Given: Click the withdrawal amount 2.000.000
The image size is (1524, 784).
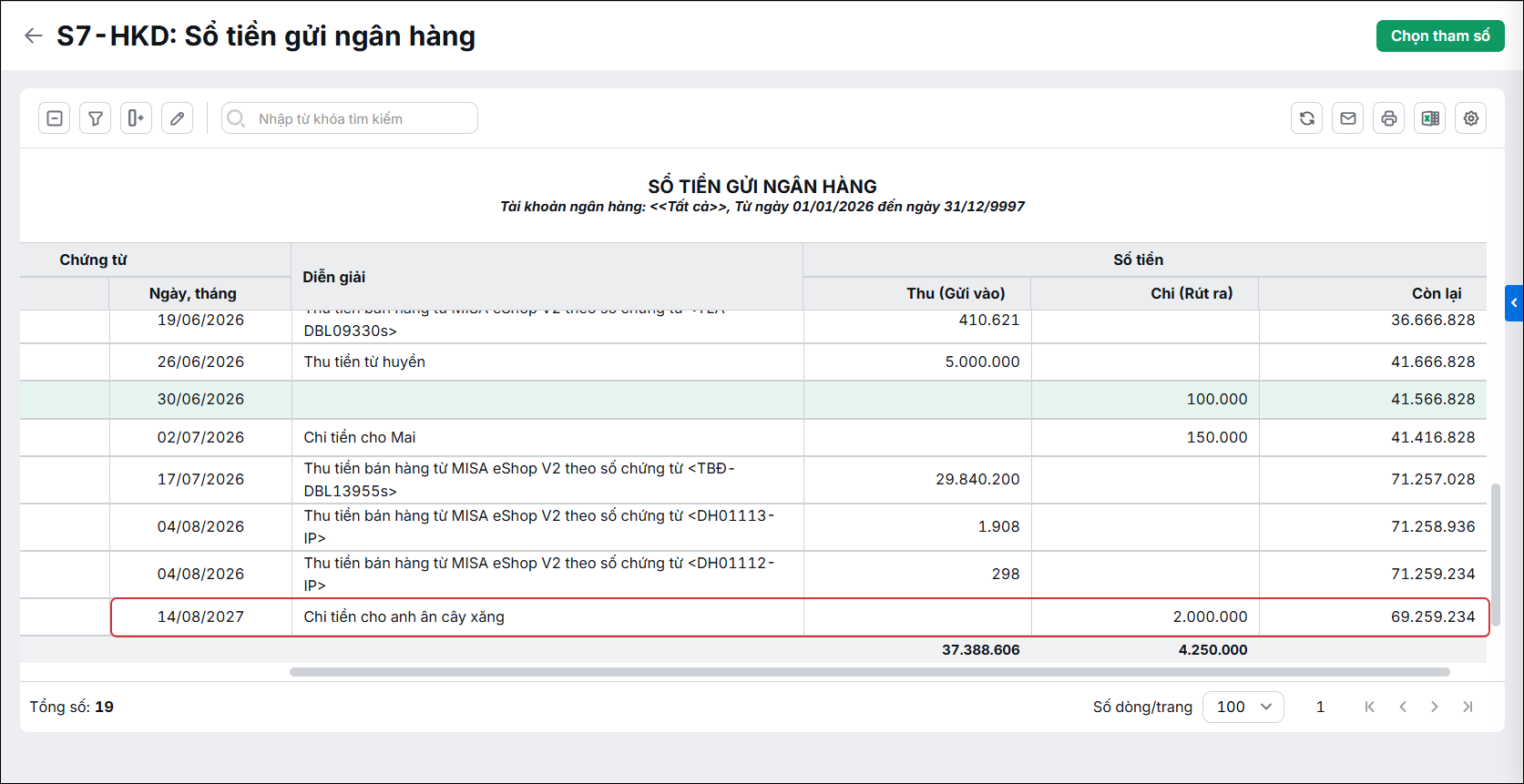Looking at the screenshot, I should [x=1210, y=616].
